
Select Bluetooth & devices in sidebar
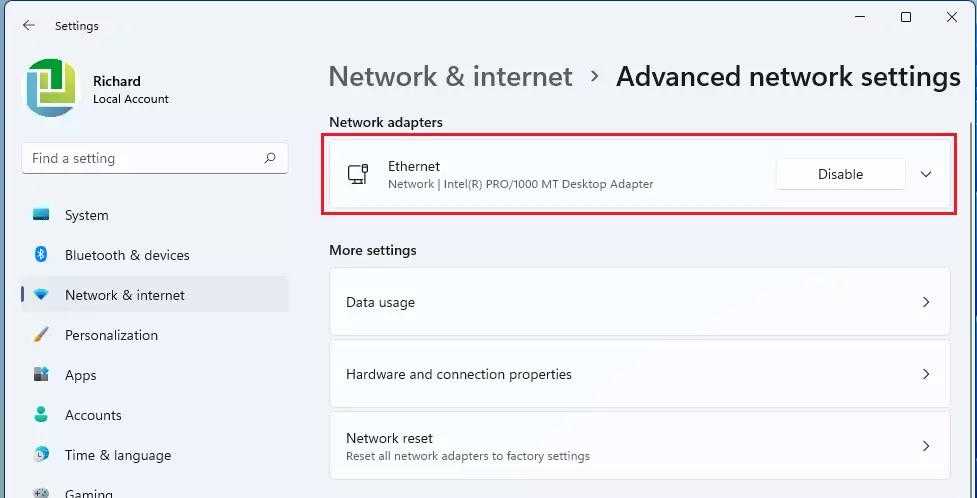(x=127, y=255)
